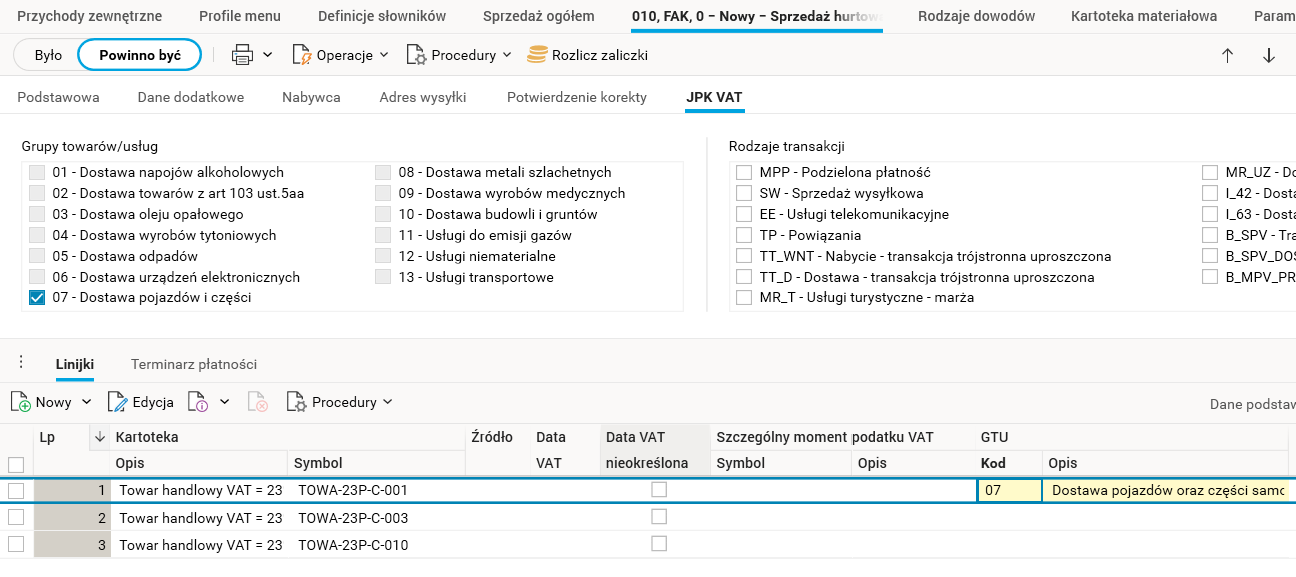Click the GTU Kod field containing 07
Viewport: 1296px width, 577px height.
click(1008, 490)
